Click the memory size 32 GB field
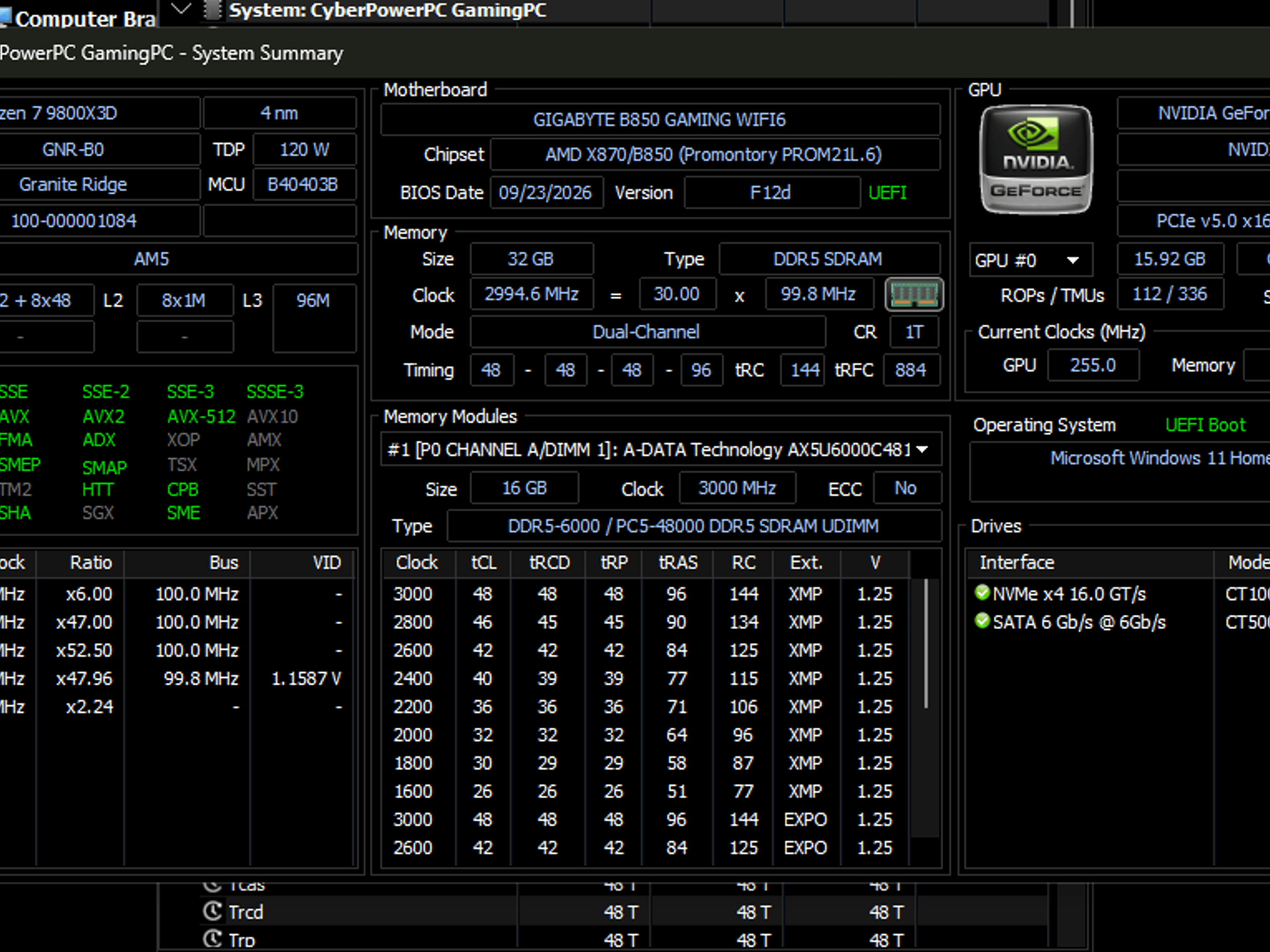The image size is (1270, 952). tap(531, 259)
